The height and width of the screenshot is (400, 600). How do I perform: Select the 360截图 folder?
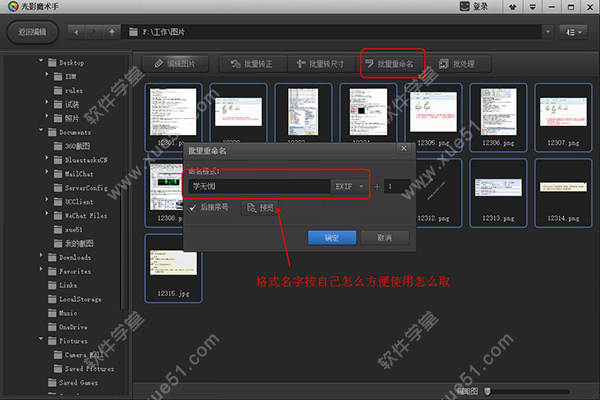coord(72,146)
